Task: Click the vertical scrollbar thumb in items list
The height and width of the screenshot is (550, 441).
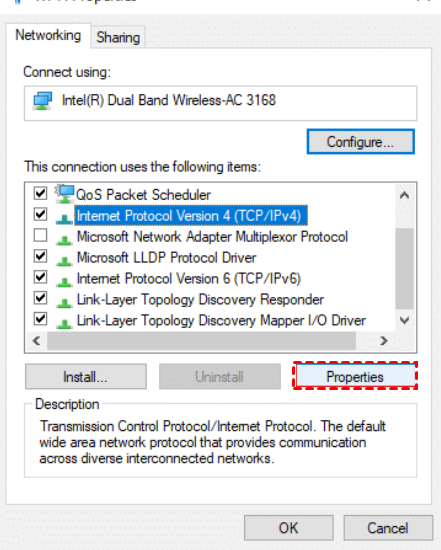Action: [x=405, y=268]
